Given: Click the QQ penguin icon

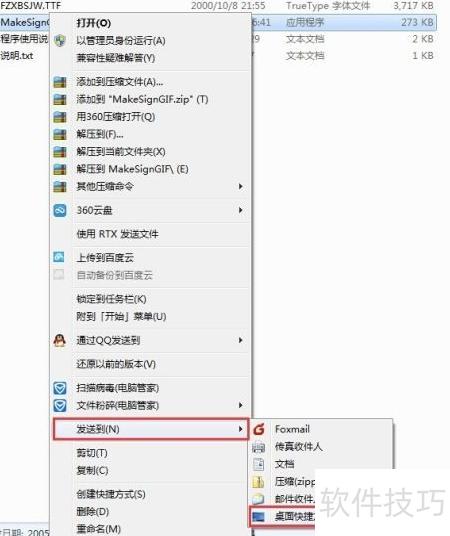Looking at the screenshot, I should [x=59, y=340].
